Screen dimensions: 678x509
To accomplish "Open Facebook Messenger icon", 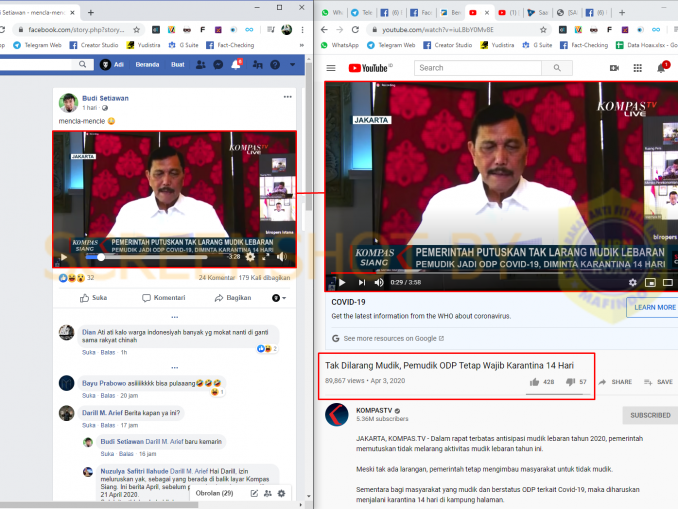I will 218,64.
